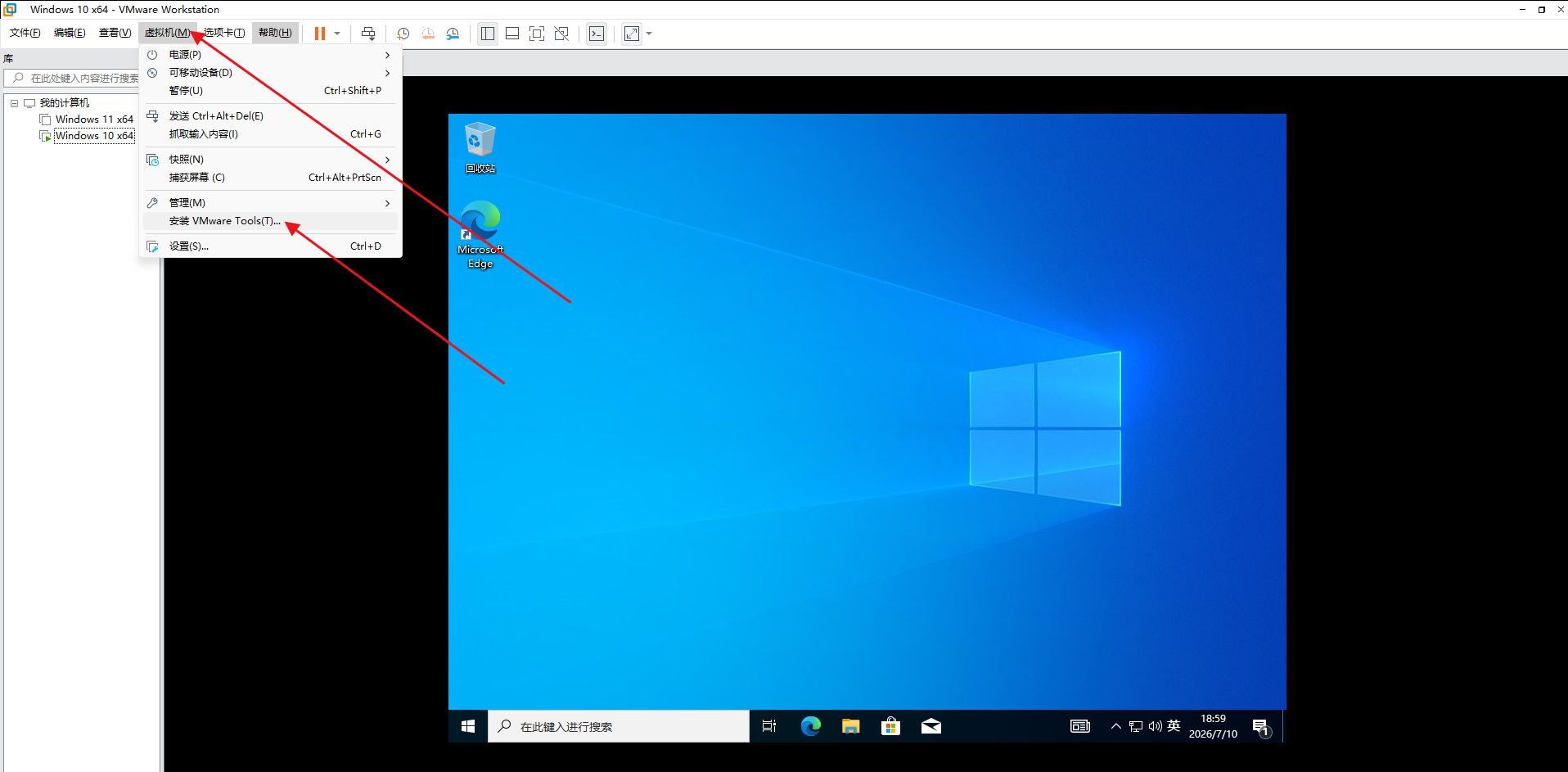
Task: Click the network tray icon
Action: (x=1136, y=726)
